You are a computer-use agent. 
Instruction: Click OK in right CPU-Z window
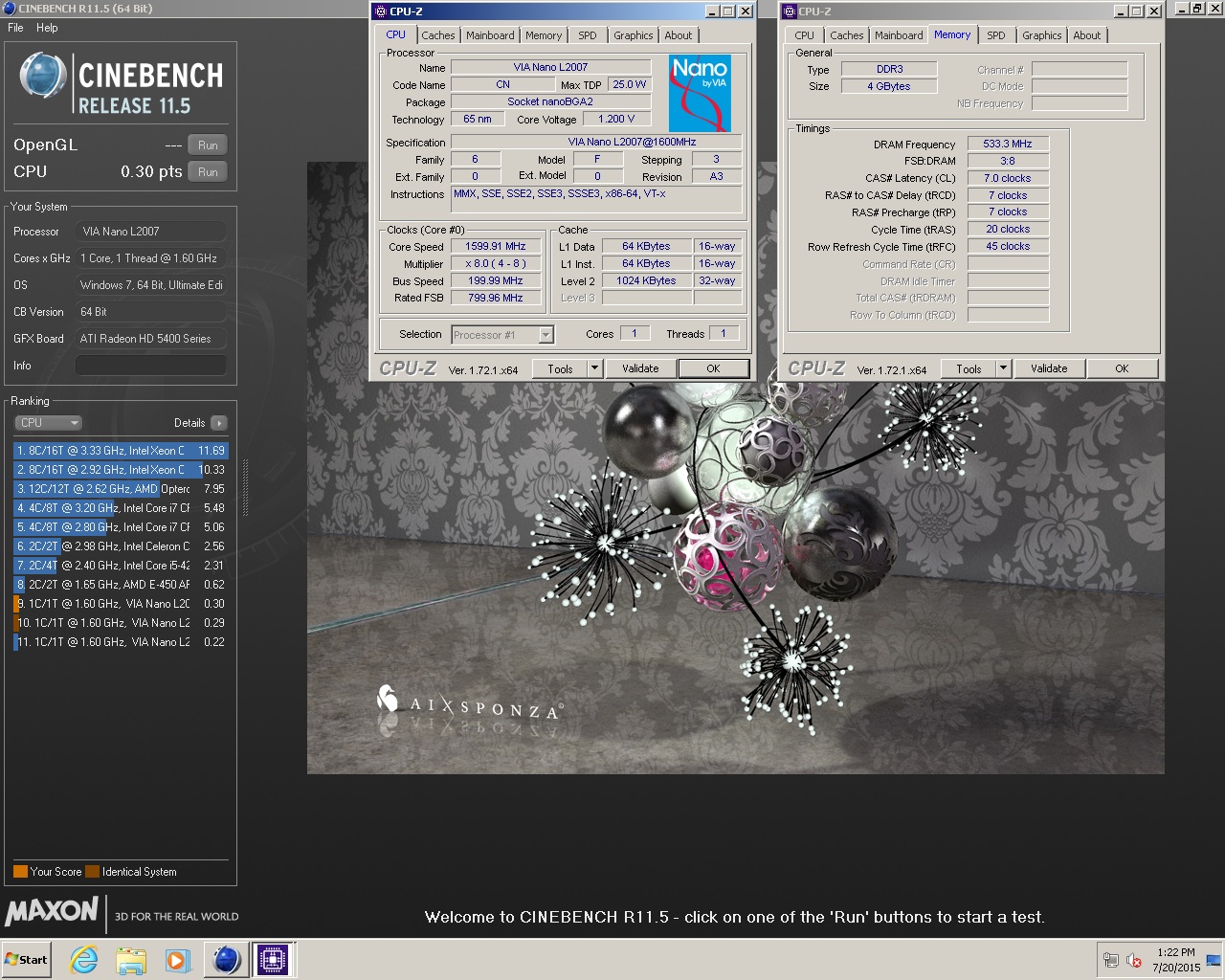[x=1122, y=368]
